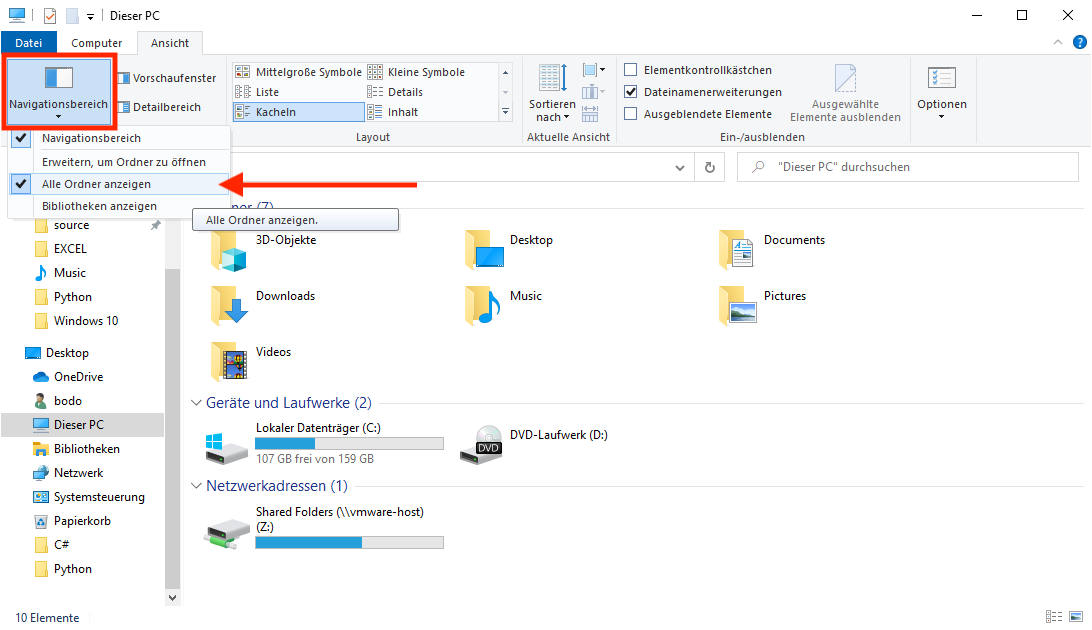1092x630 pixels.
Task: Collapse the Netzwerkadressen section
Action: [x=196, y=485]
